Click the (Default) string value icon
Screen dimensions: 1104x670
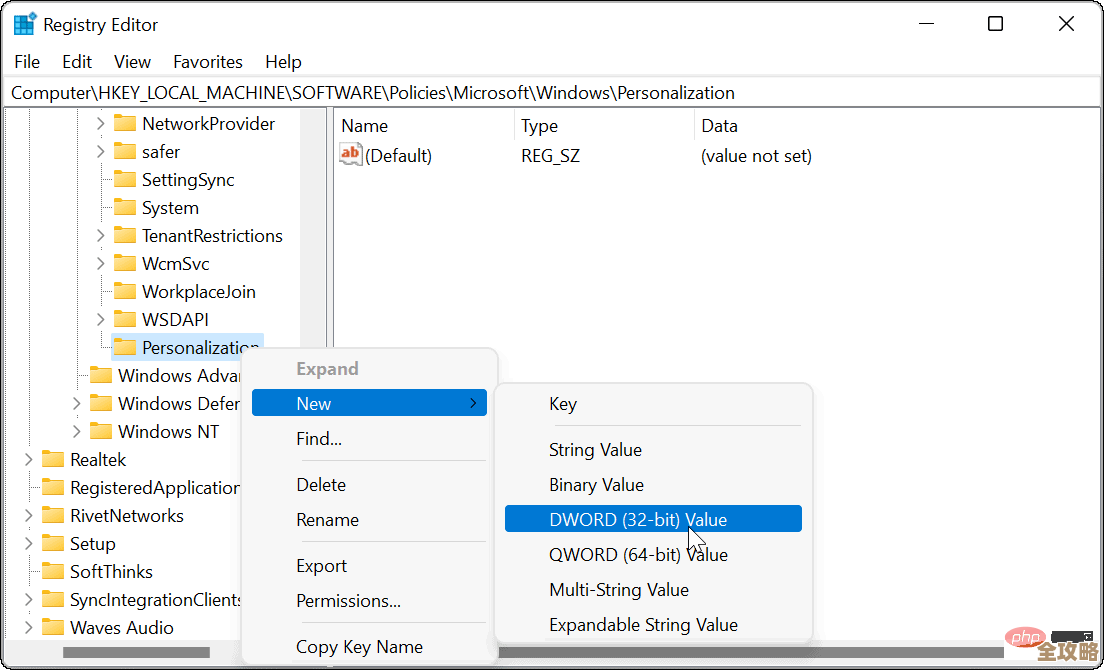click(x=352, y=155)
